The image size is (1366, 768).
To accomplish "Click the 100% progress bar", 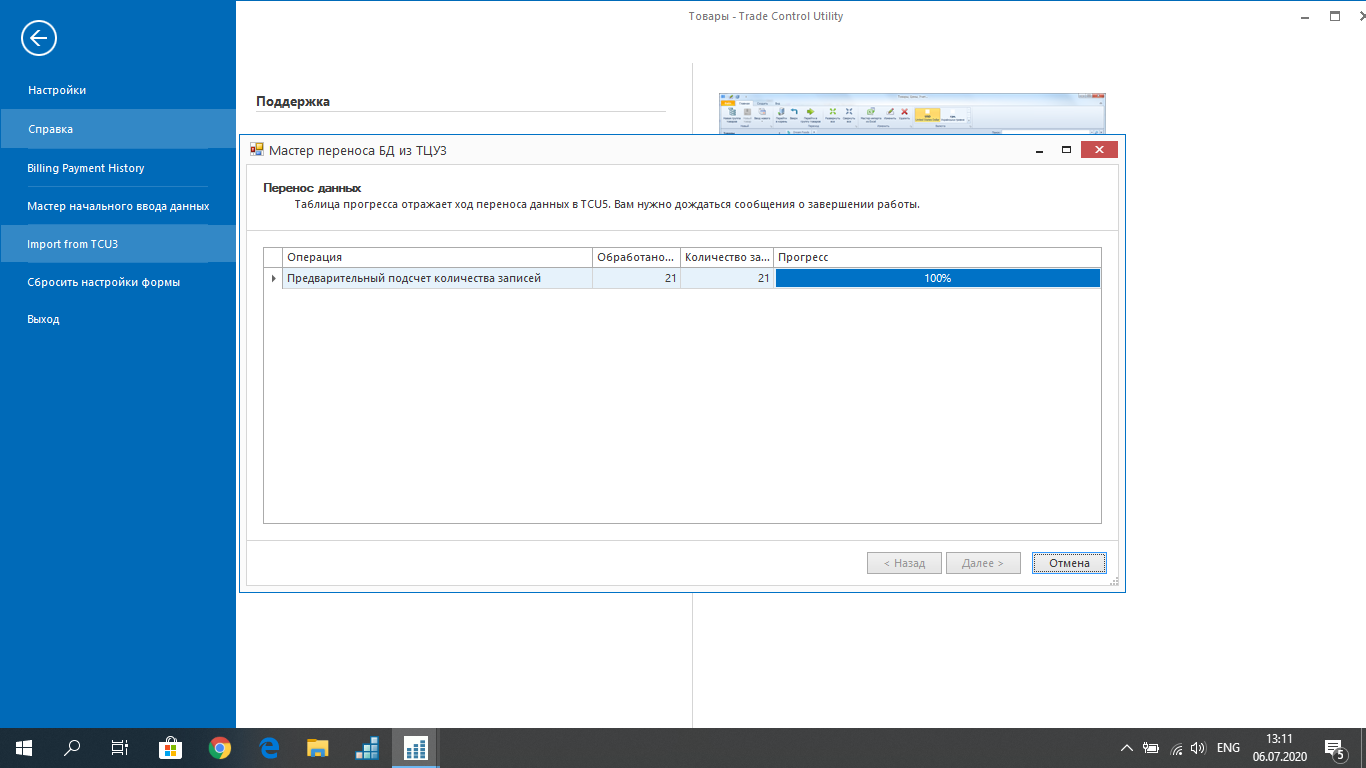I will pyautogui.click(x=937, y=278).
